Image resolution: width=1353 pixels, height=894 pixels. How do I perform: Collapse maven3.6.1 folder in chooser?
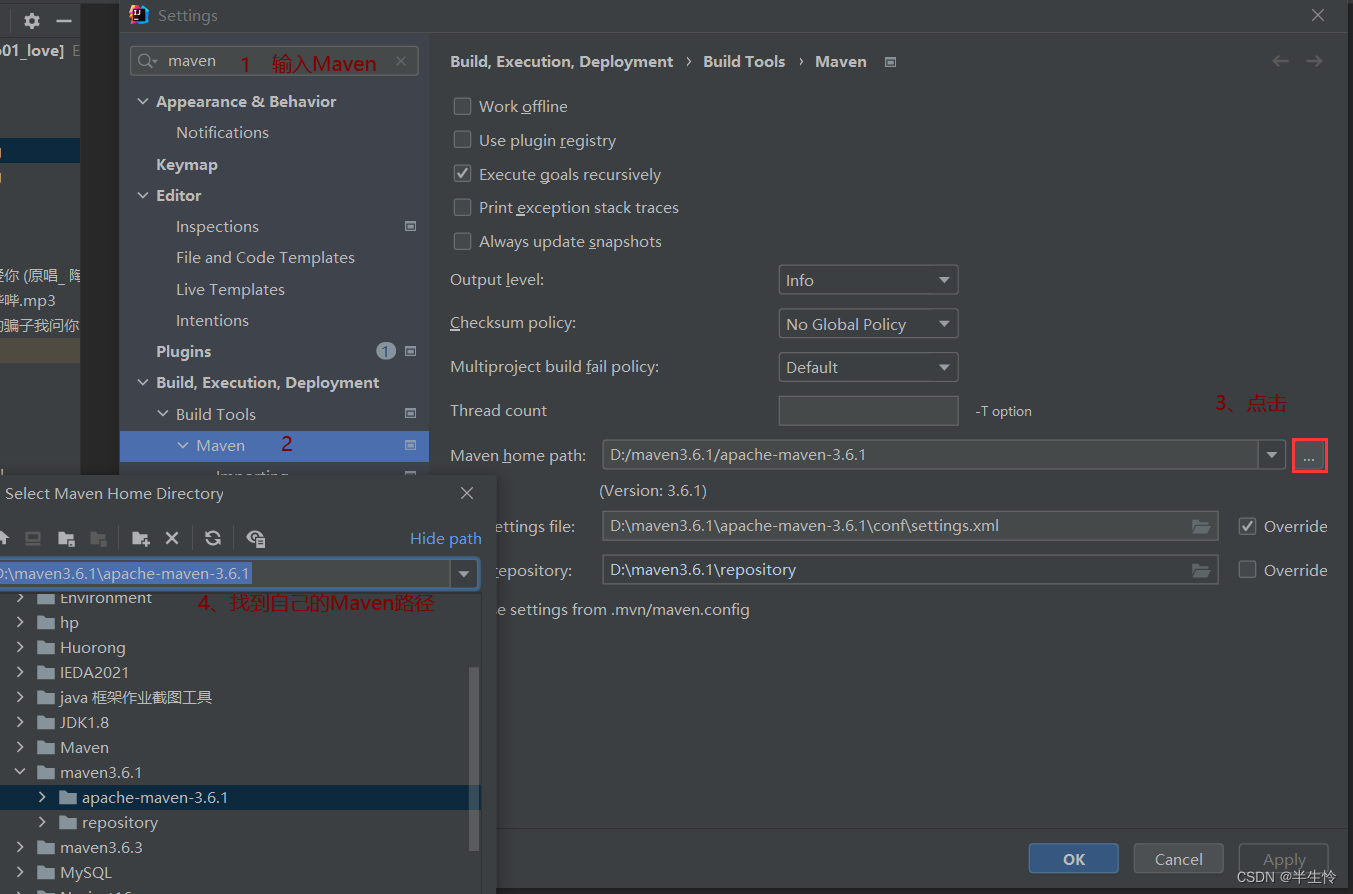[20, 772]
